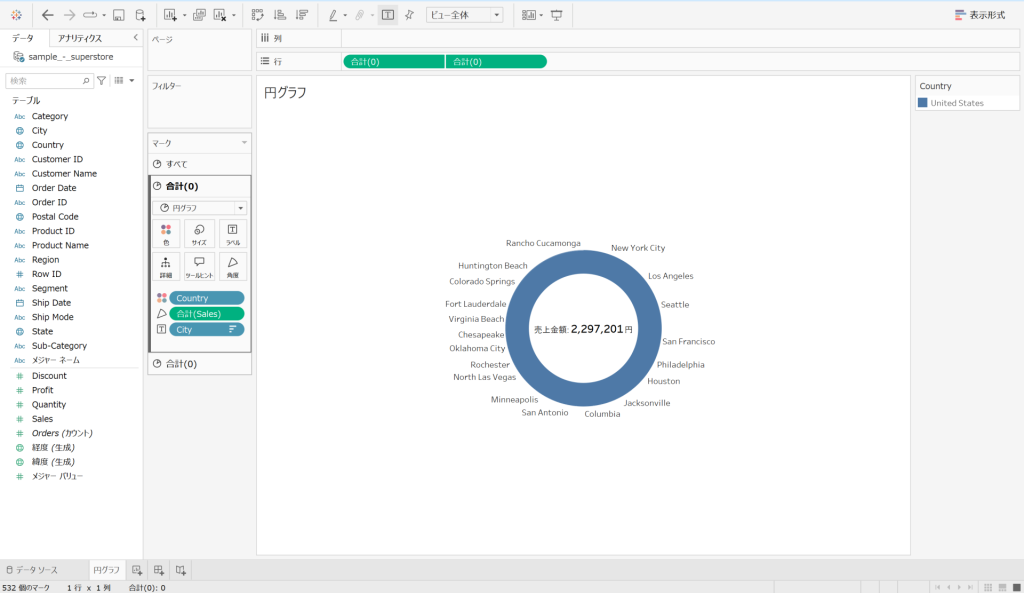1024x593 pixels.
Task: Toggle mark labels button in the toolbar
Action: (387, 15)
